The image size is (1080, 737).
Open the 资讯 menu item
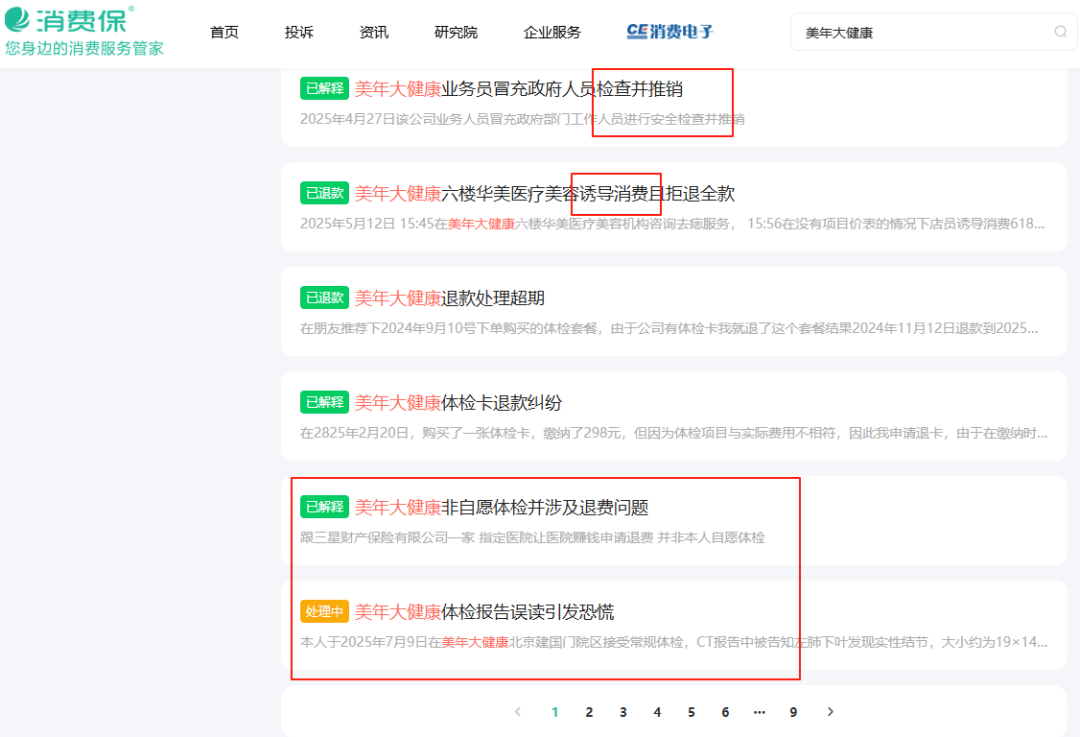(x=374, y=32)
